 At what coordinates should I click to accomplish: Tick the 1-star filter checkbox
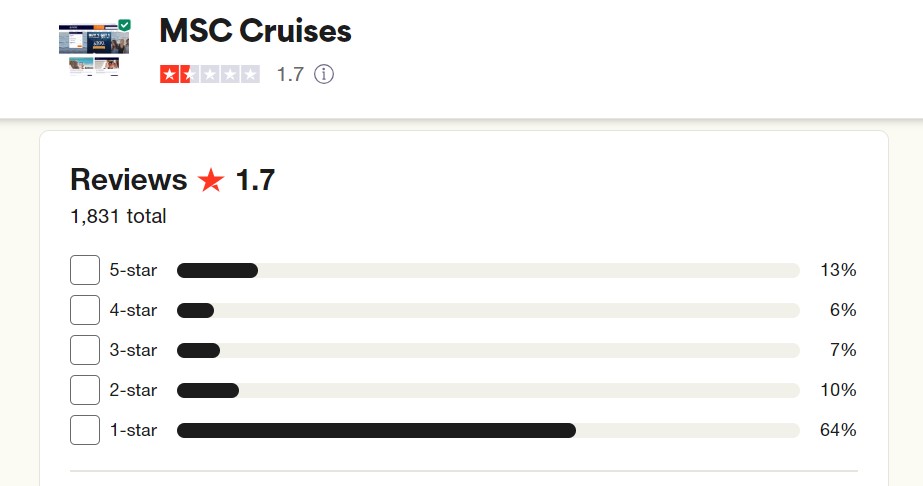point(85,430)
